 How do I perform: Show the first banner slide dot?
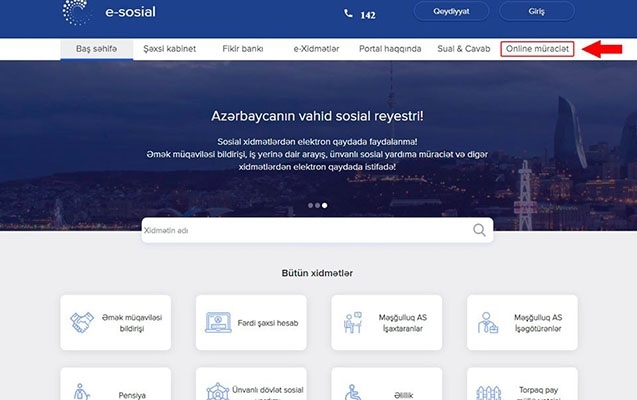pyautogui.click(x=310, y=205)
